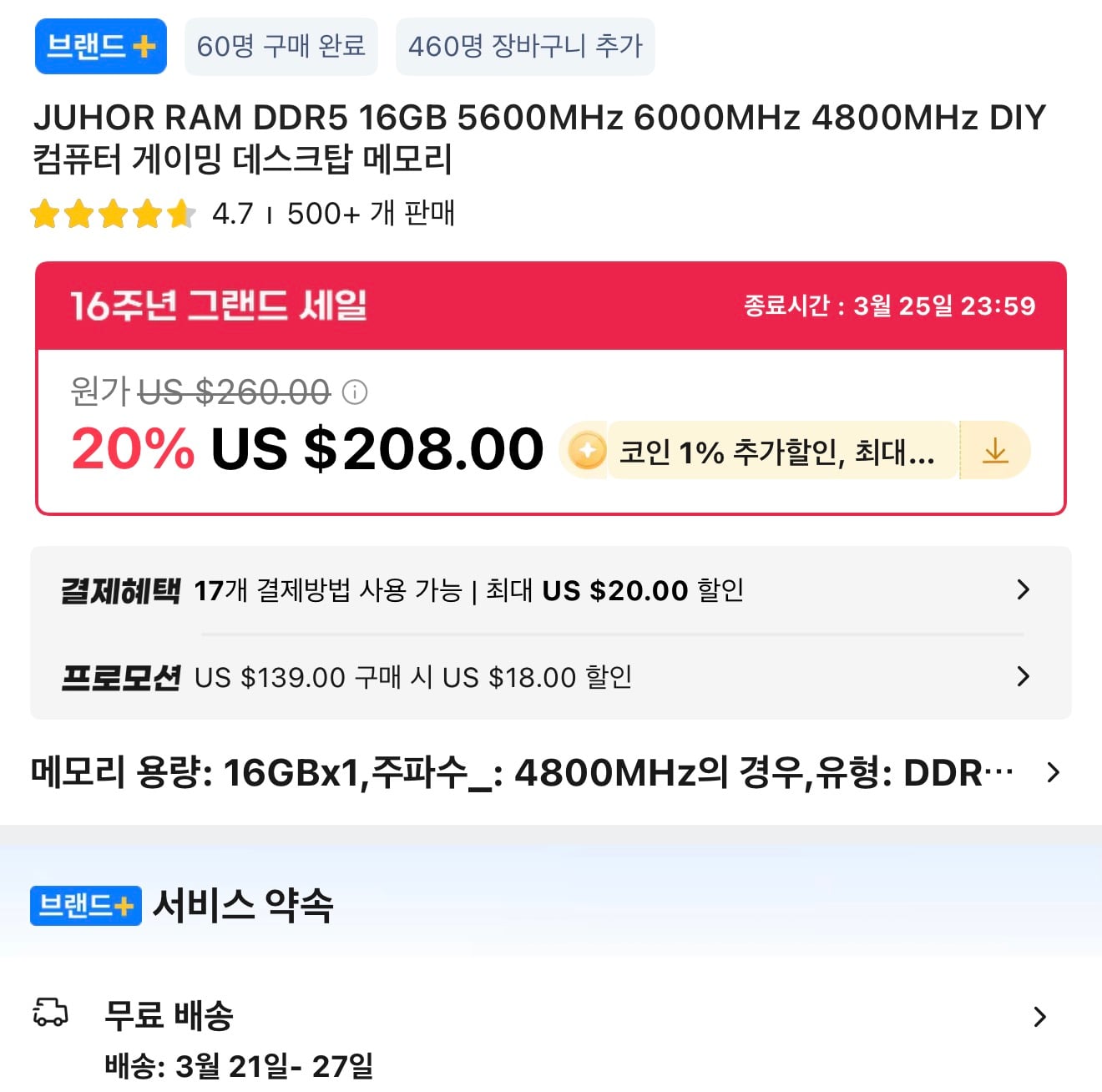The height and width of the screenshot is (1092, 1102).
Task: Expand the 프로모션 promotion details chevron
Action: pyautogui.click(x=1023, y=676)
